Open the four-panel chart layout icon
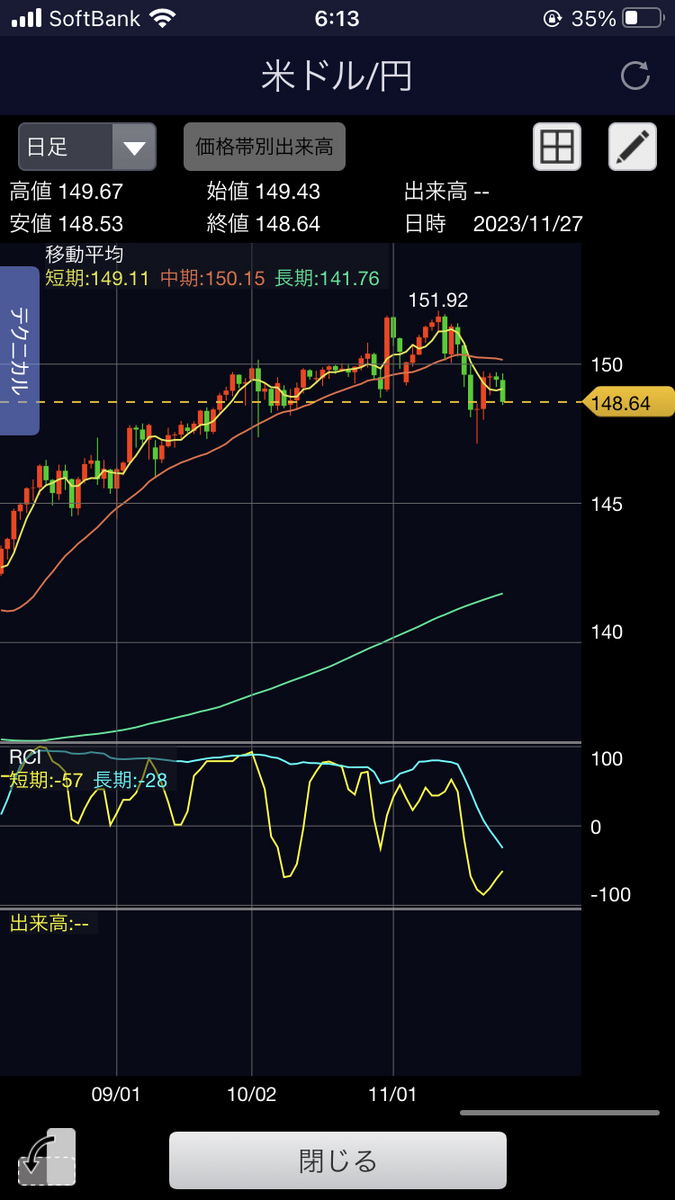This screenshot has height=1200, width=675. tap(557, 148)
